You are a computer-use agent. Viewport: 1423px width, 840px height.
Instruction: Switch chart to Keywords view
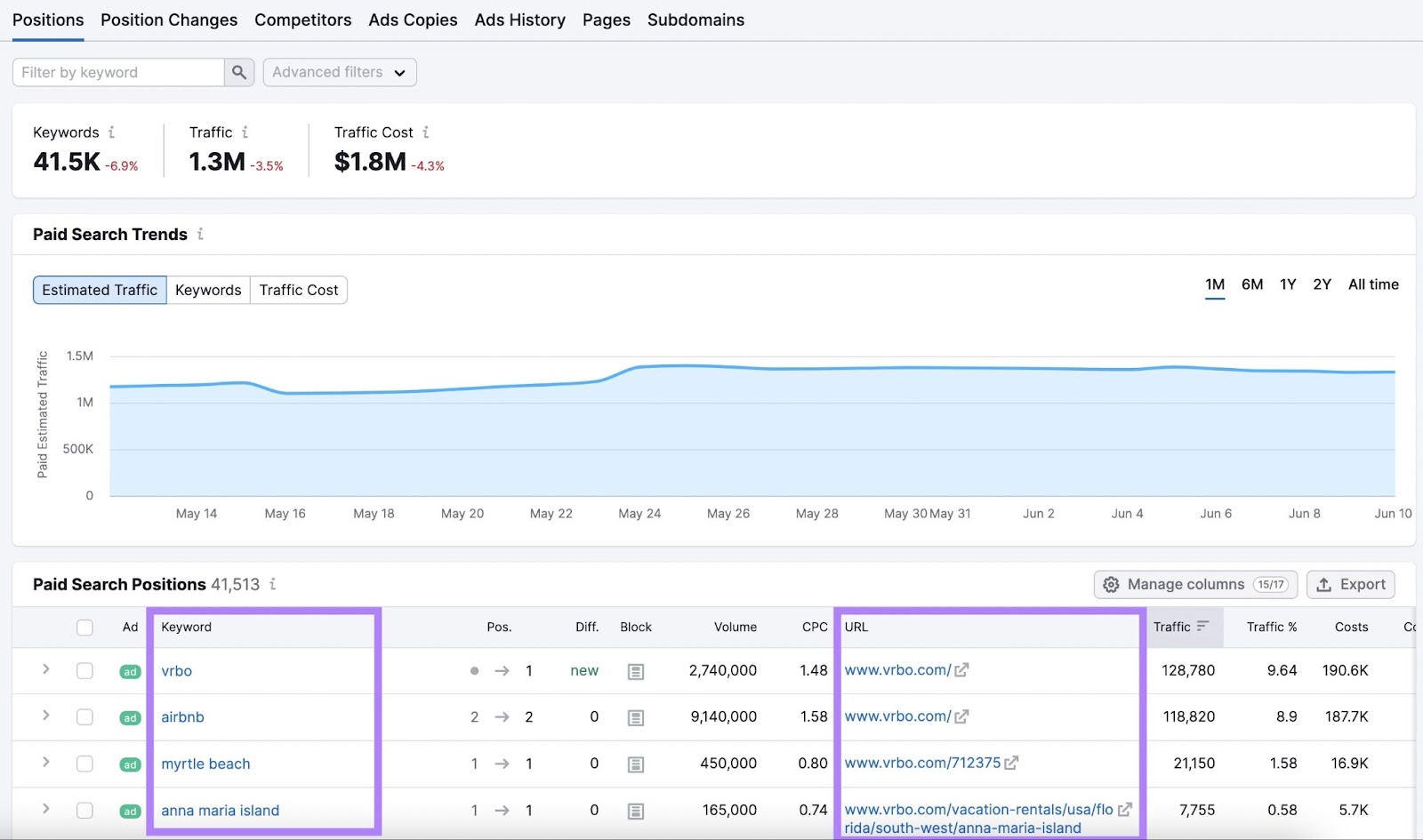[x=208, y=290]
